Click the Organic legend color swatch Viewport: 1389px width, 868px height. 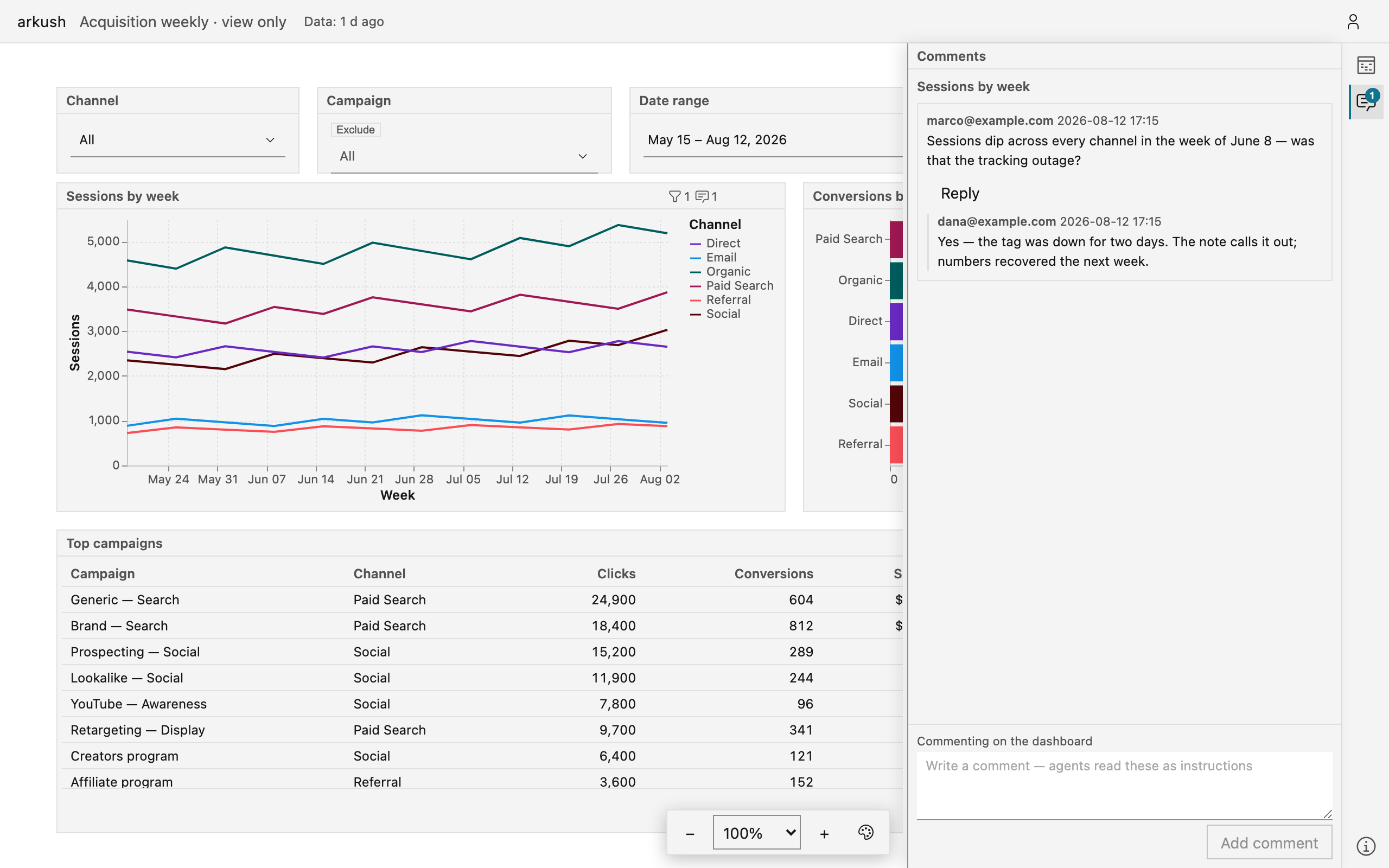[x=695, y=272]
